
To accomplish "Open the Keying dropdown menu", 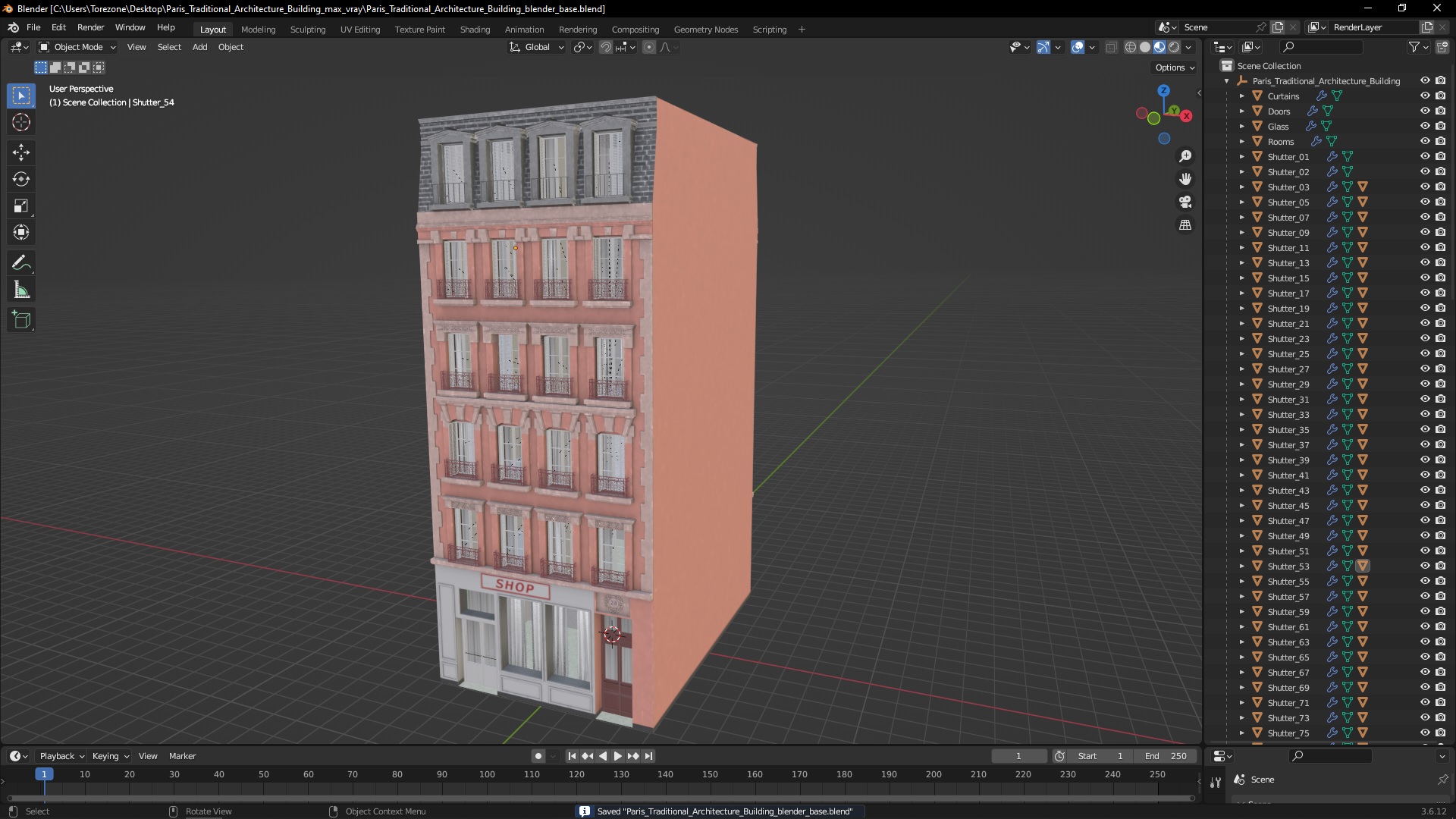I will [x=110, y=756].
